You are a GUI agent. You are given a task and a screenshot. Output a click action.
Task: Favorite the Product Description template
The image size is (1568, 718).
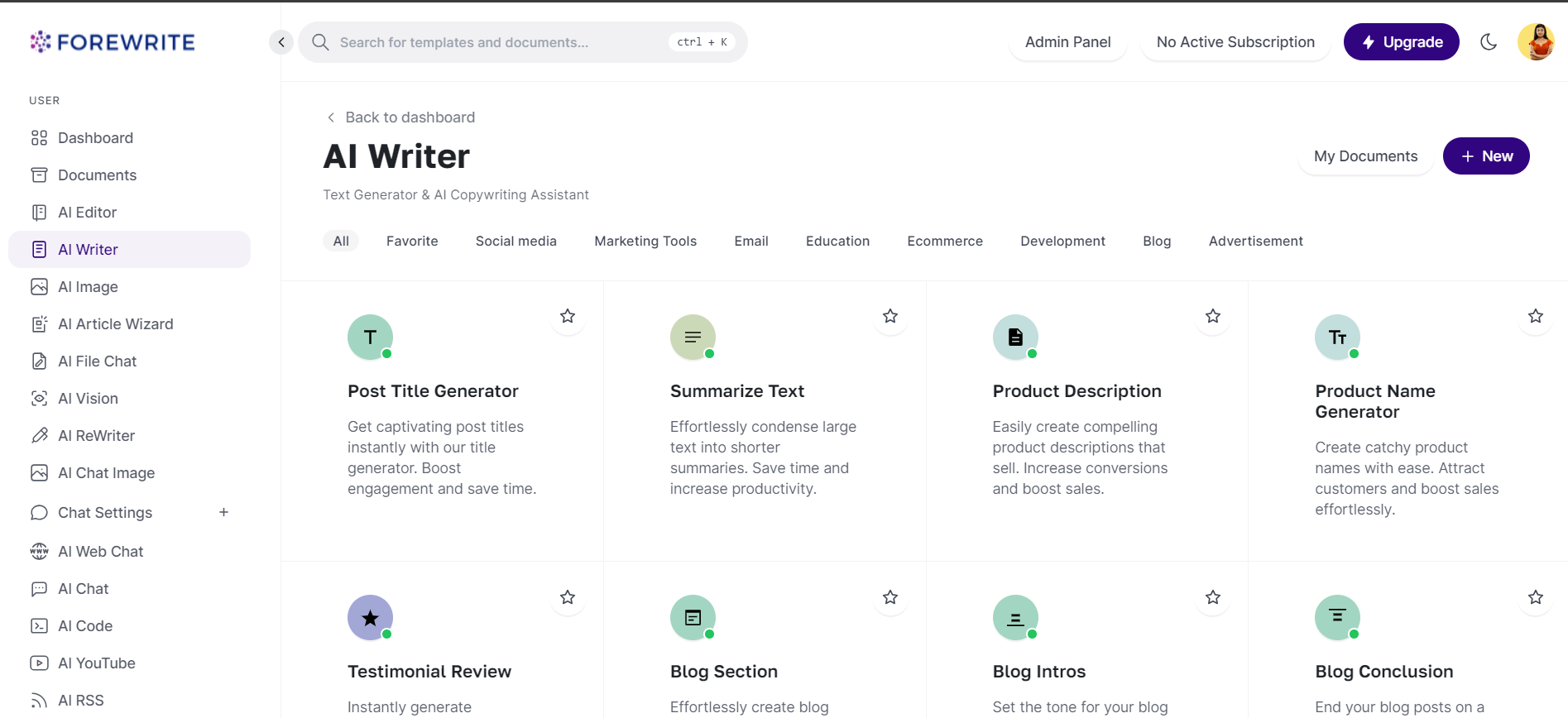[1213, 316]
